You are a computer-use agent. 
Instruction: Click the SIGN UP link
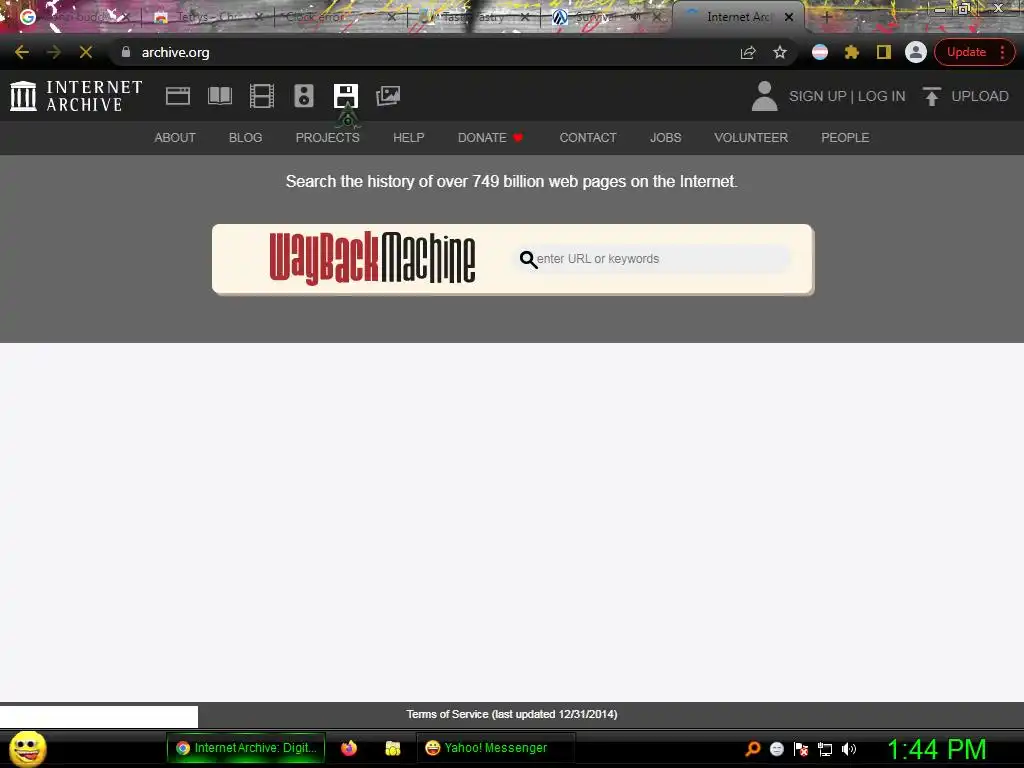coord(817,96)
